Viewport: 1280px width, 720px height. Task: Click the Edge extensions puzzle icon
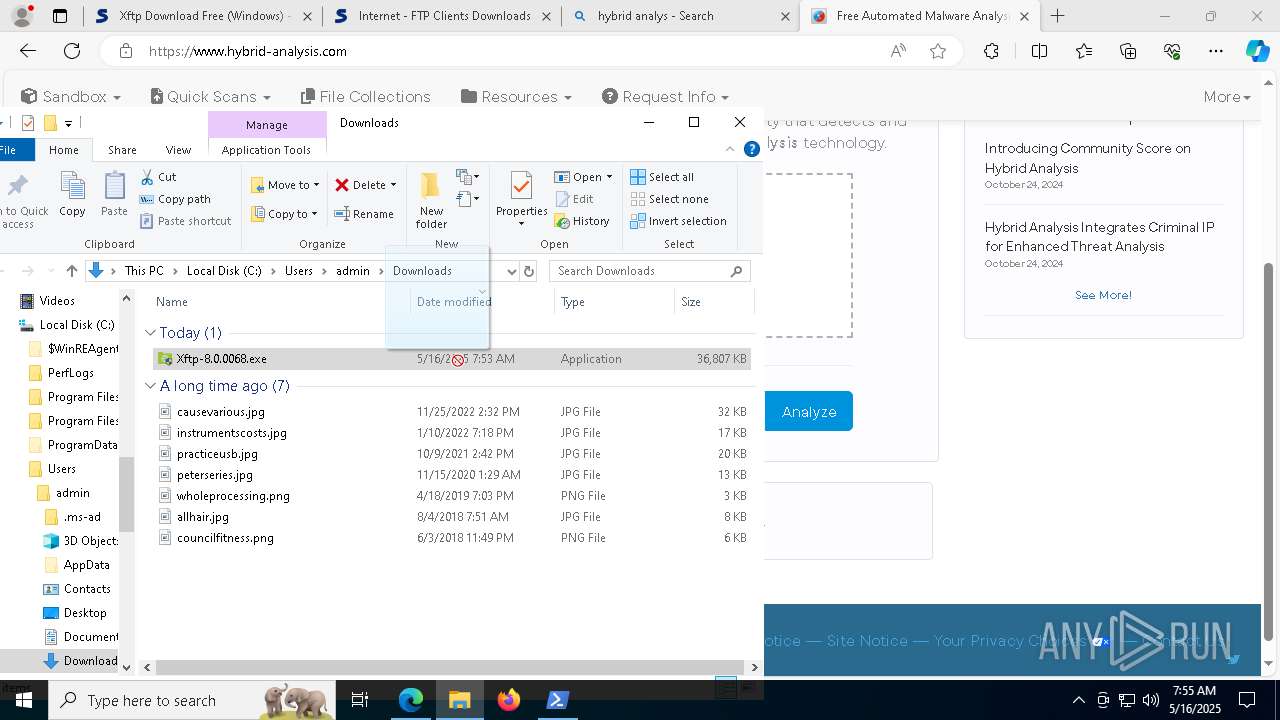click(991, 51)
